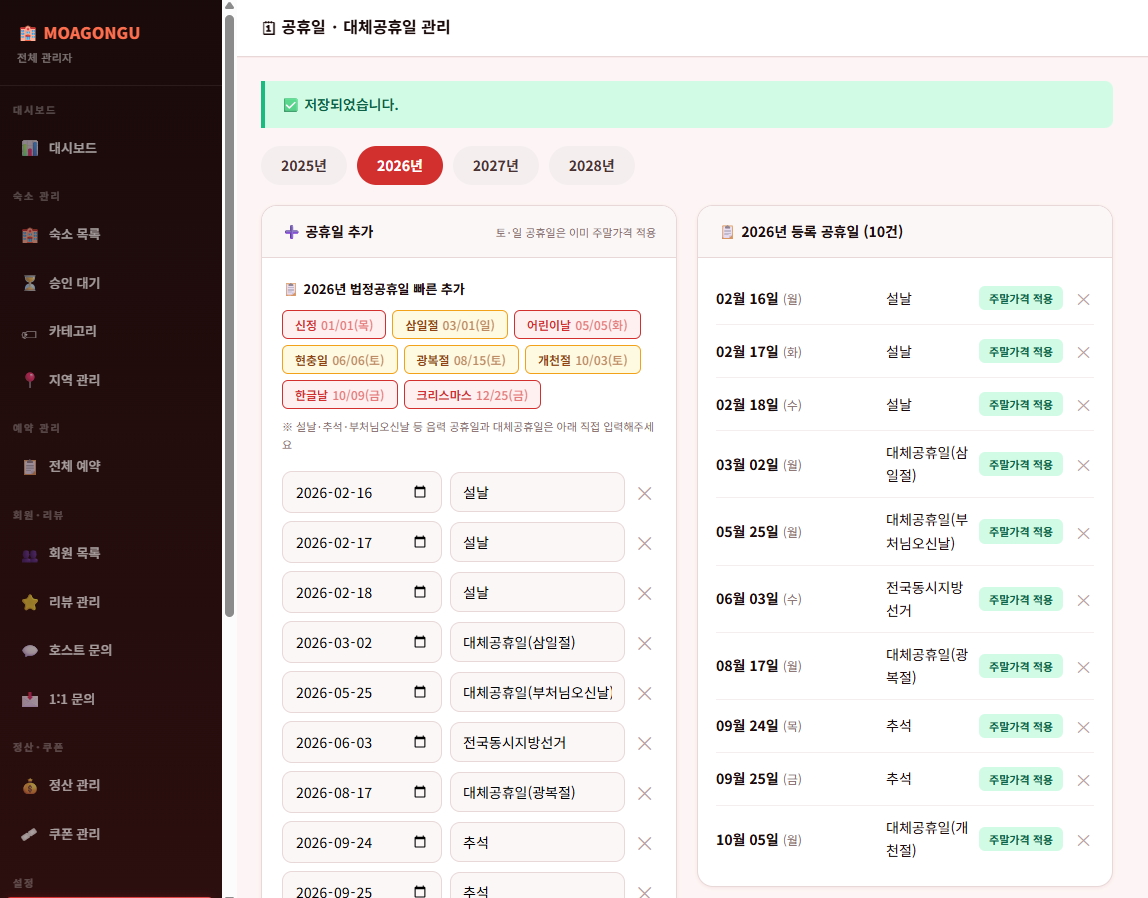This screenshot has height=898, width=1148.
Task: Quick add 크리스마스 12/25 holiday
Action: (472, 395)
